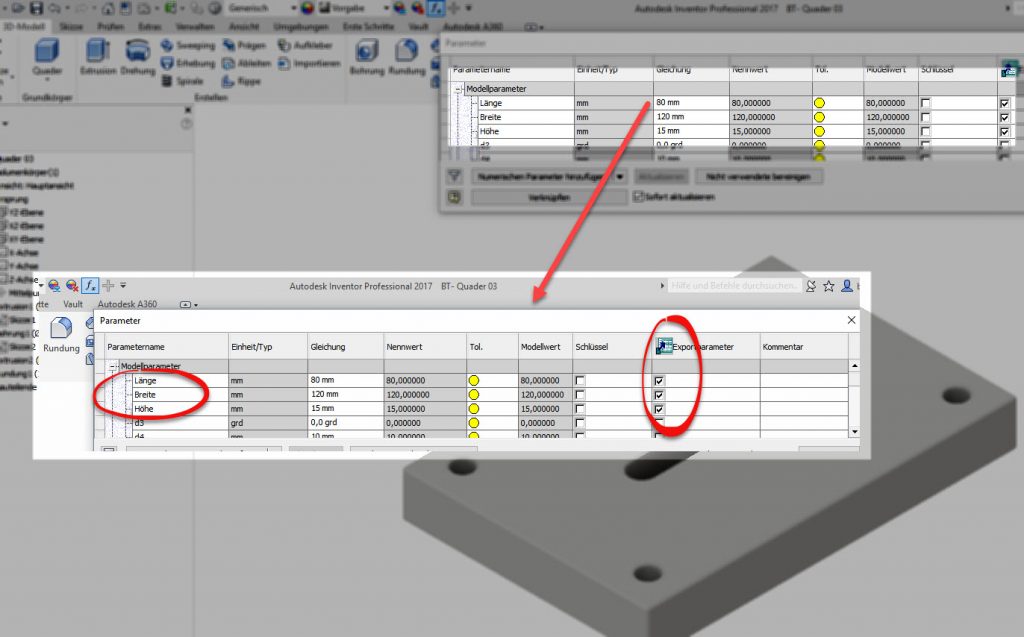Select the Quader primitive tool in ribbon

click(47, 57)
